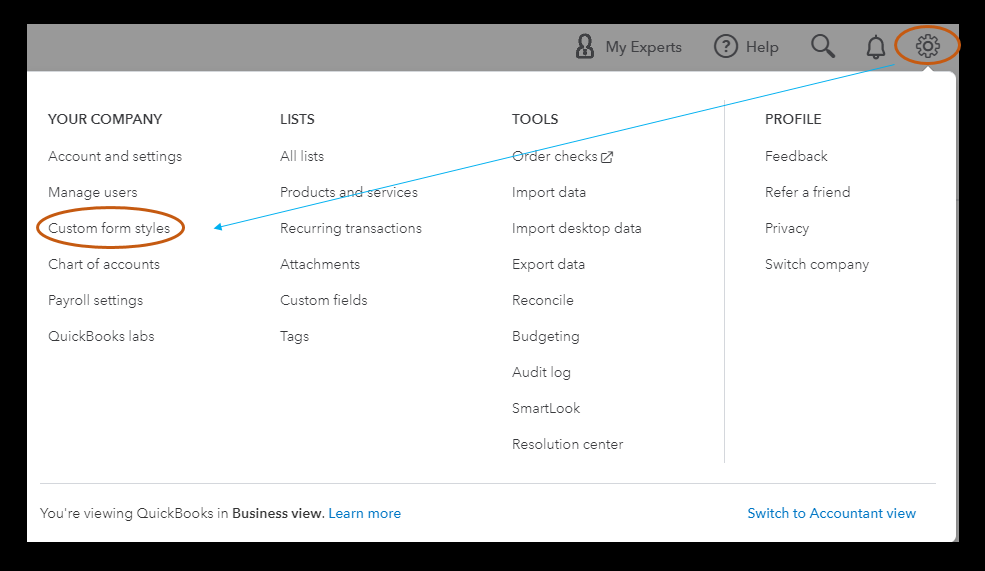The image size is (985, 571).
Task: Go to Chart of accounts
Action: [x=104, y=264]
